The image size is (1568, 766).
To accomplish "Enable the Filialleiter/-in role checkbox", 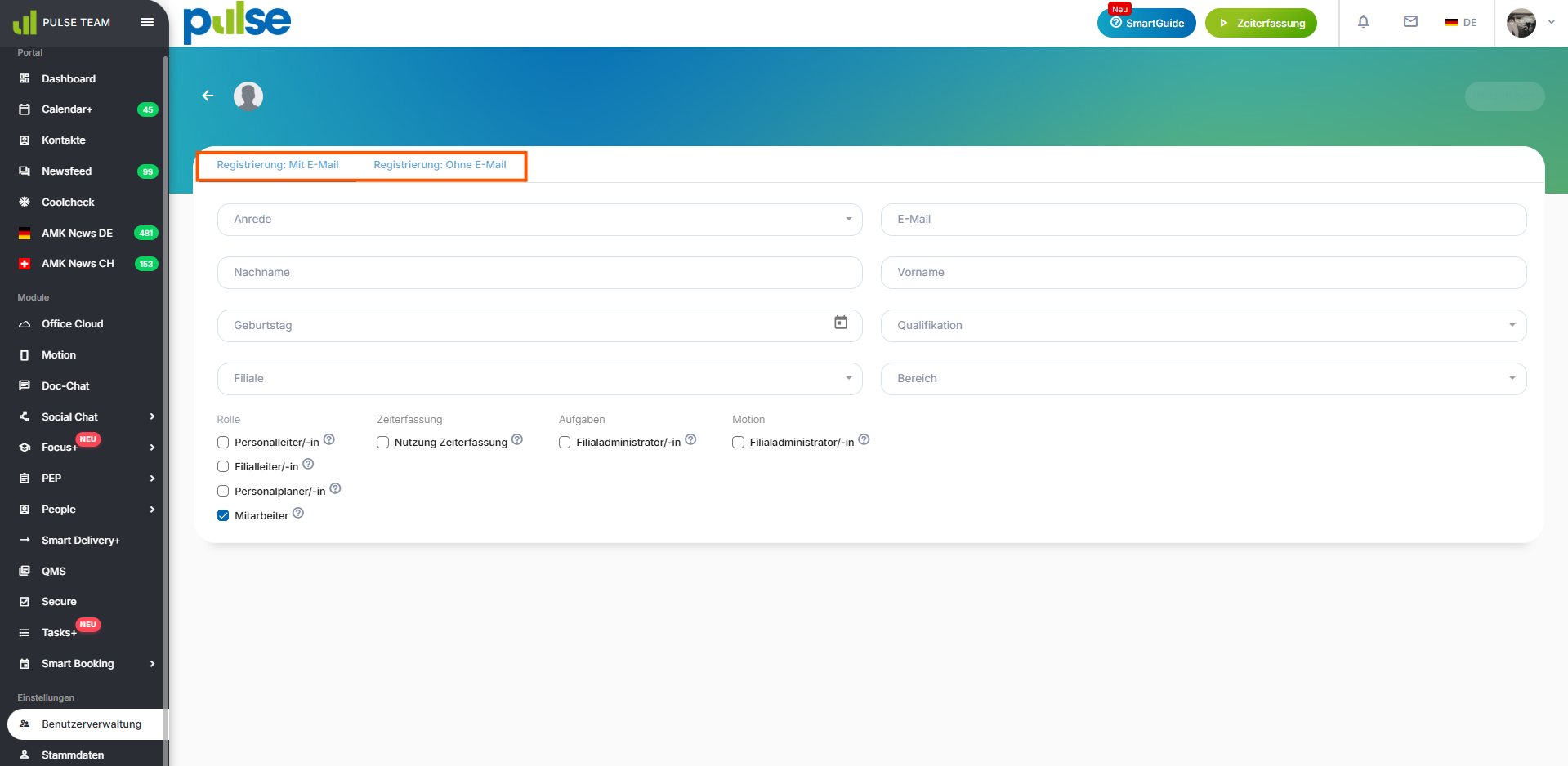I will point(223,467).
